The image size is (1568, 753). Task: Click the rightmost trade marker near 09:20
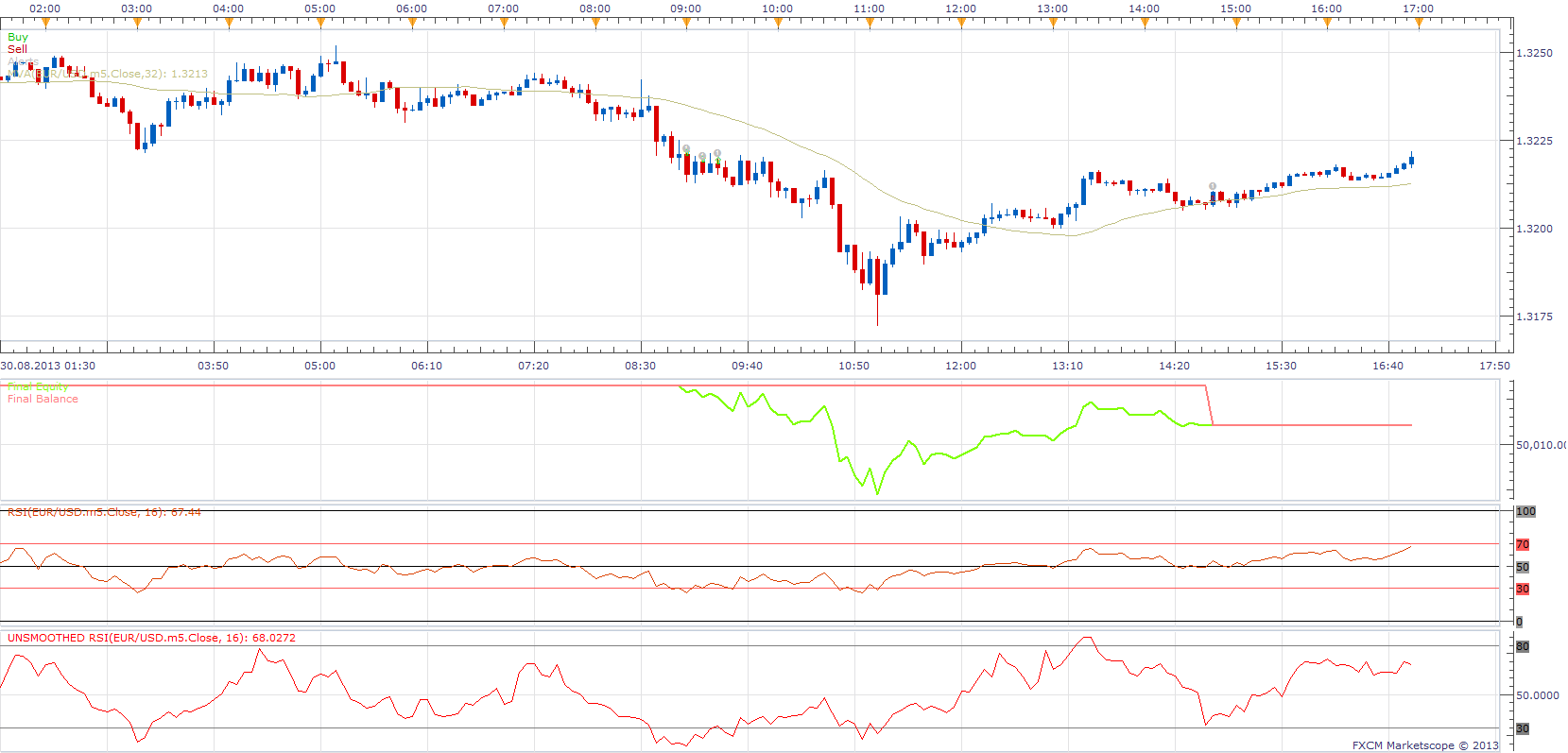(x=717, y=153)
